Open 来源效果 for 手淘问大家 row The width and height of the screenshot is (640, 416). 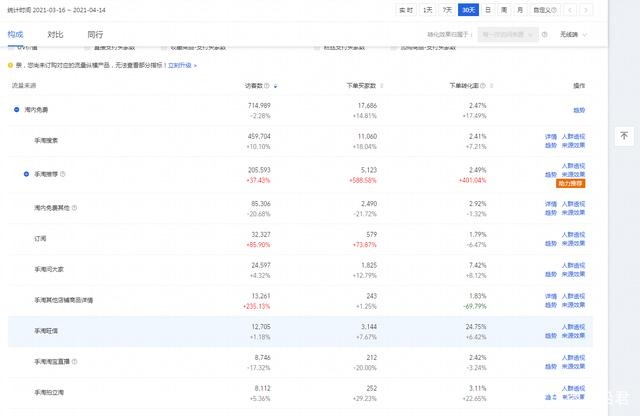coord(573,274)
